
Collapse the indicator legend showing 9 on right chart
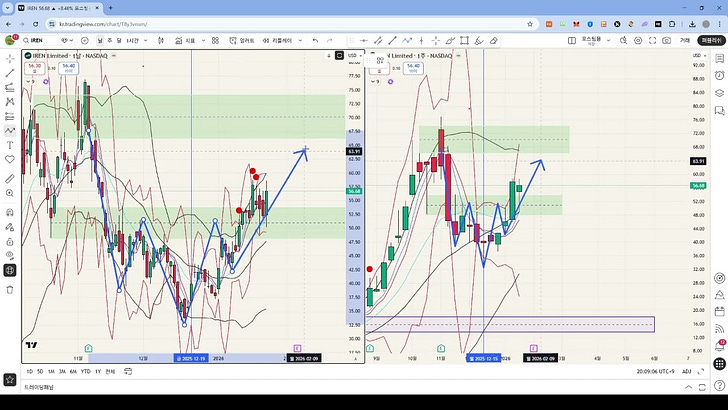[x=375, y=81]
